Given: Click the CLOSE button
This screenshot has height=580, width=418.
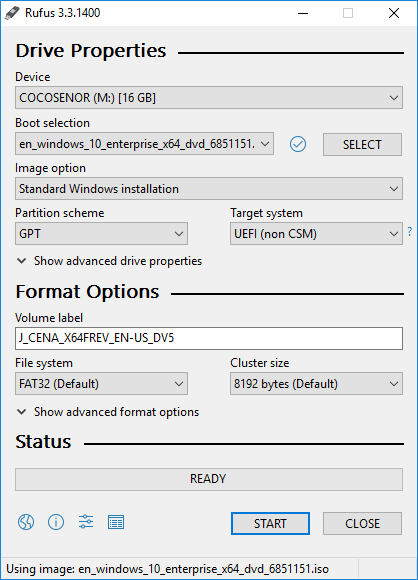Looking at the screenshot, I should pos(362,523).
